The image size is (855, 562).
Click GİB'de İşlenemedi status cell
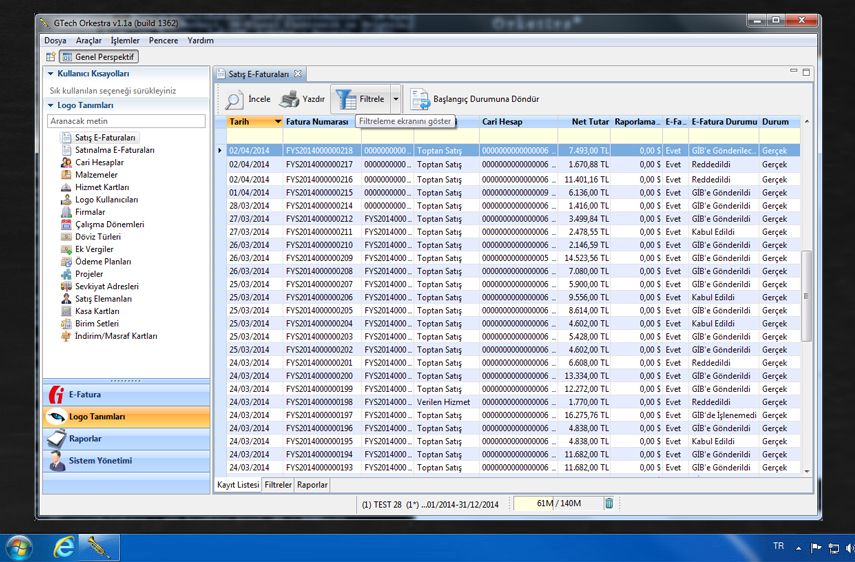pyautogui.click(x=724, y=415)
